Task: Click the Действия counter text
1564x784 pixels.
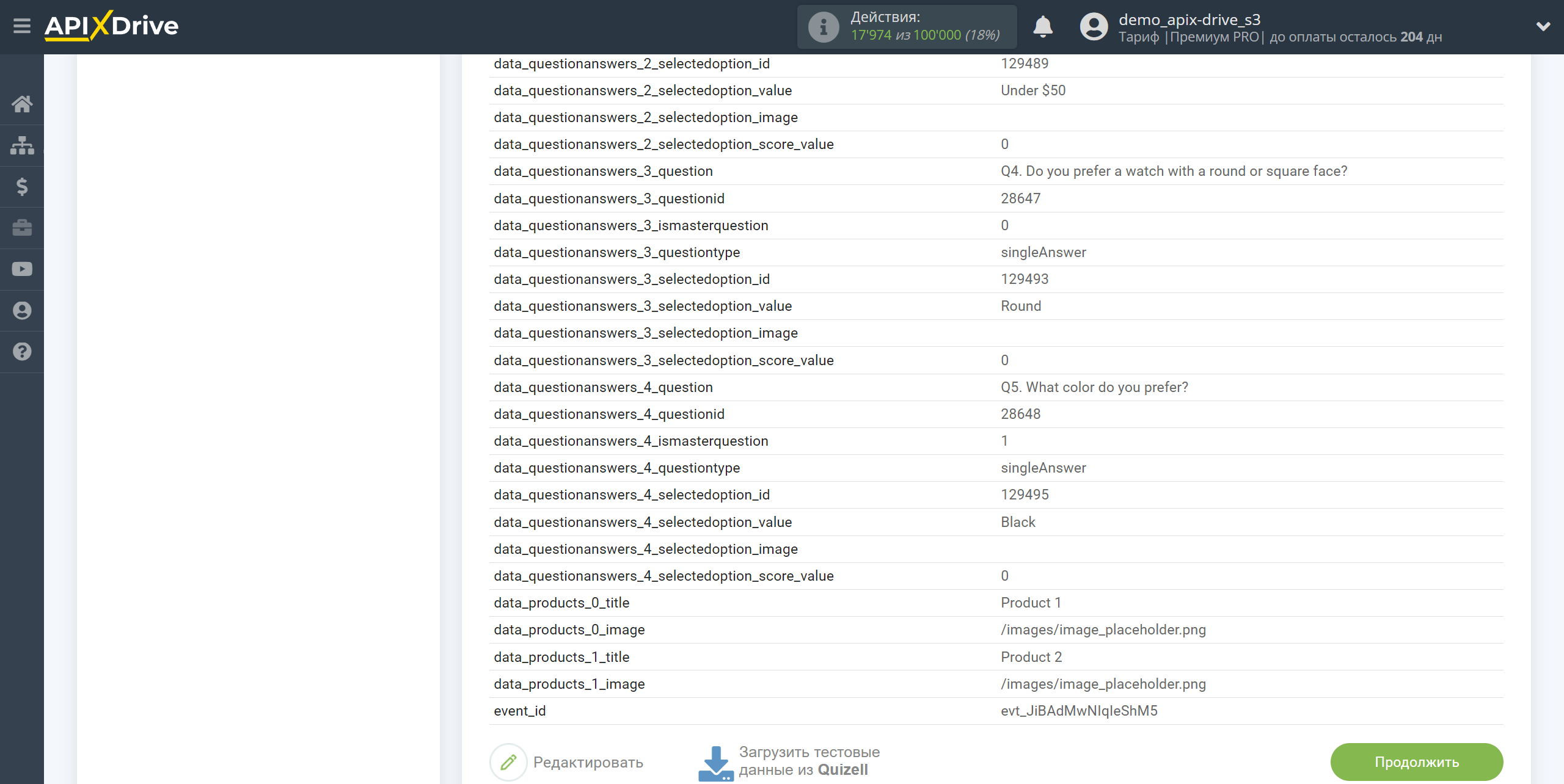Action: (x=925, y=26)
